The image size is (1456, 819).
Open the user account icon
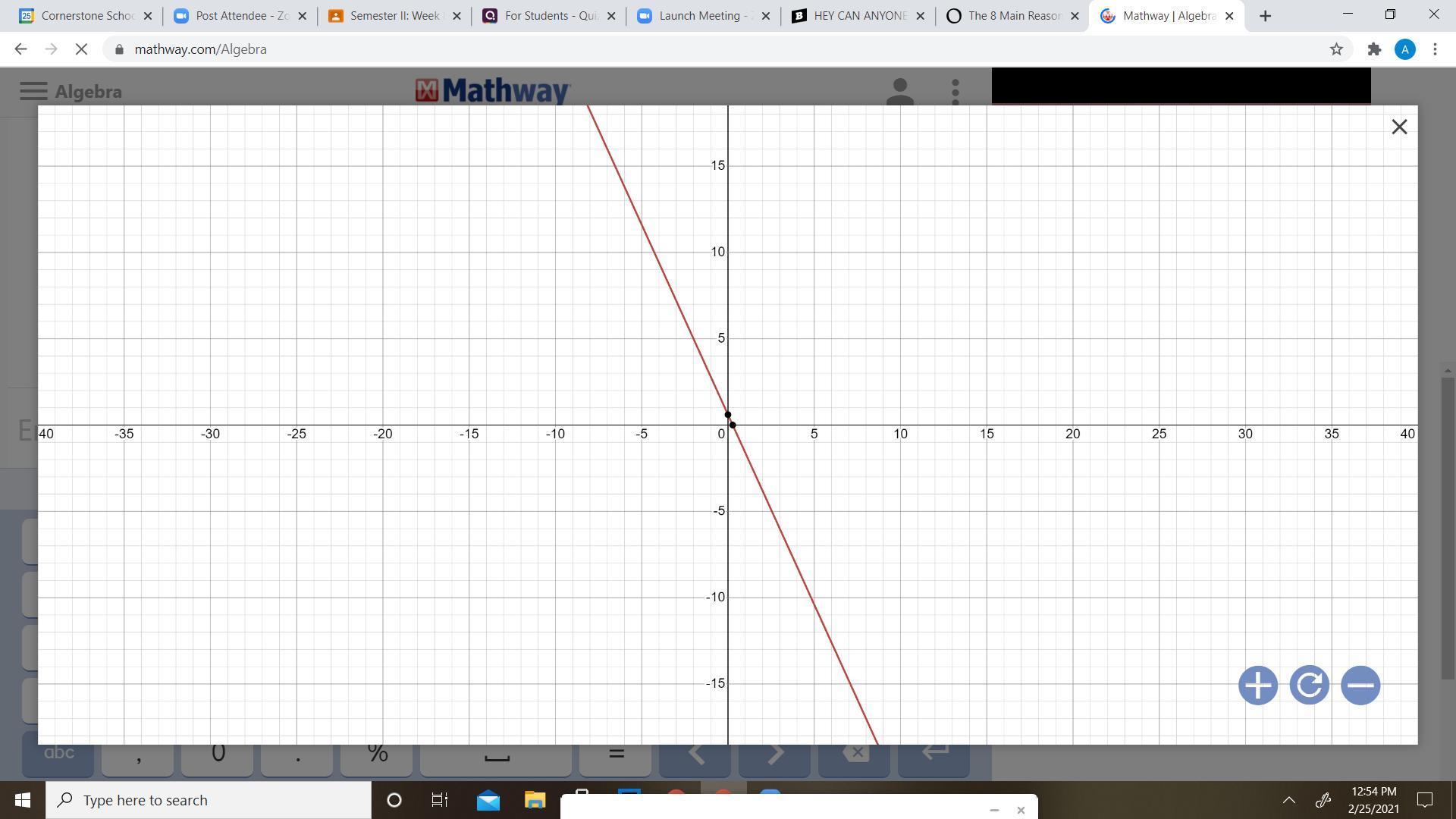tap(900, 92)
